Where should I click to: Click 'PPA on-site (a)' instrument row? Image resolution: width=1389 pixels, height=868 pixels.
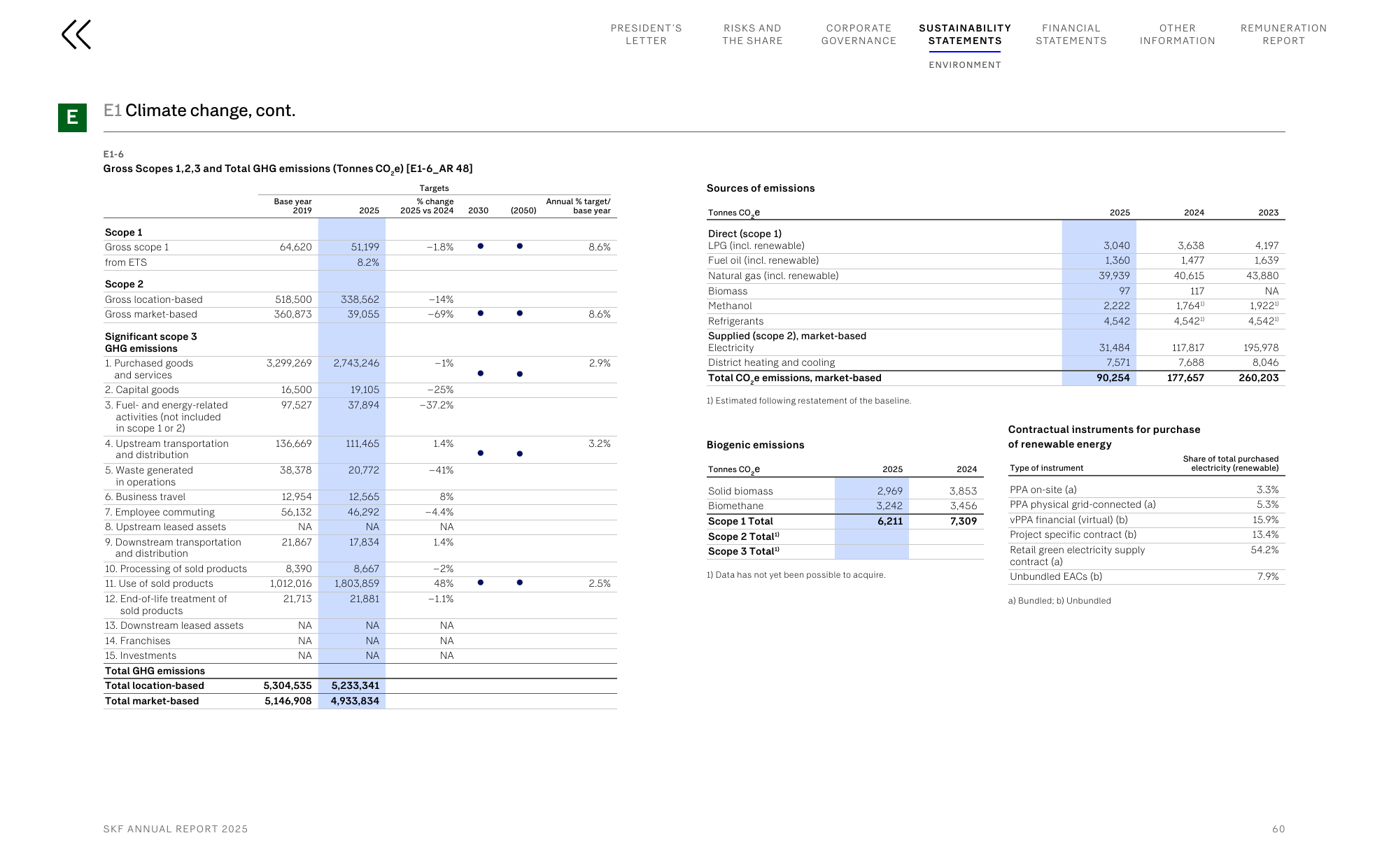tap(1146, 490)
